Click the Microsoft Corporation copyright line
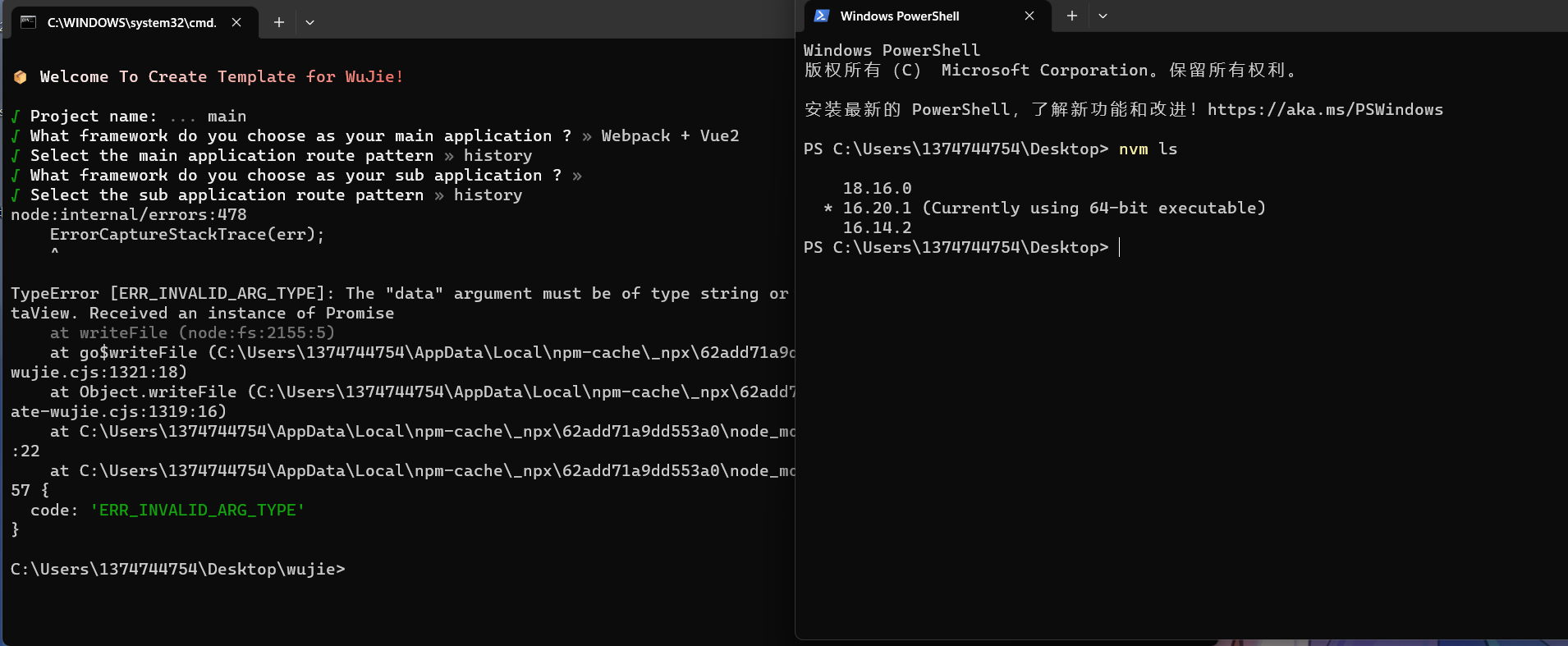 point(1051,70)
